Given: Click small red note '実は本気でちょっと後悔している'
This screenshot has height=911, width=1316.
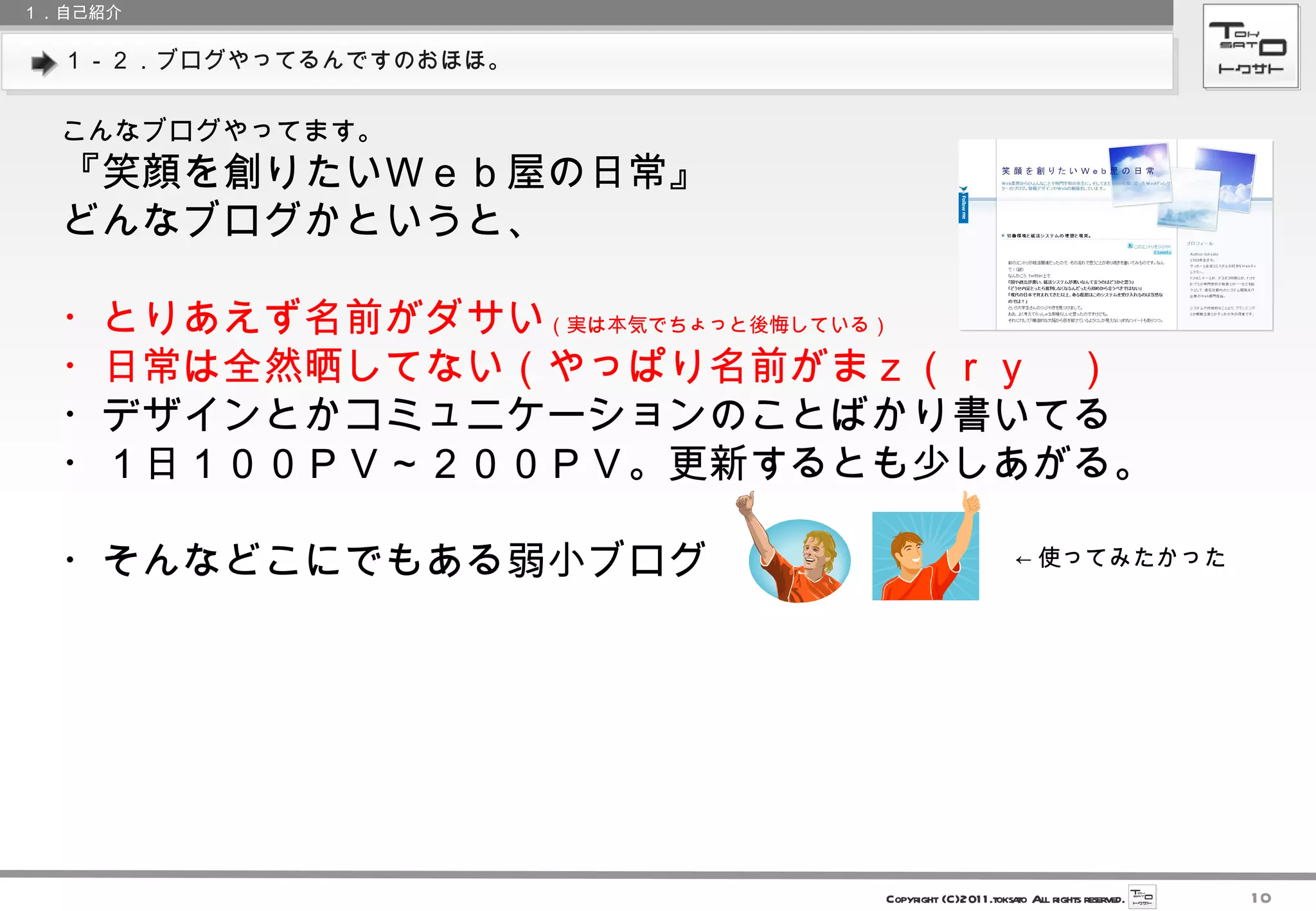Looking at the screenshot, I should [718, 325].
